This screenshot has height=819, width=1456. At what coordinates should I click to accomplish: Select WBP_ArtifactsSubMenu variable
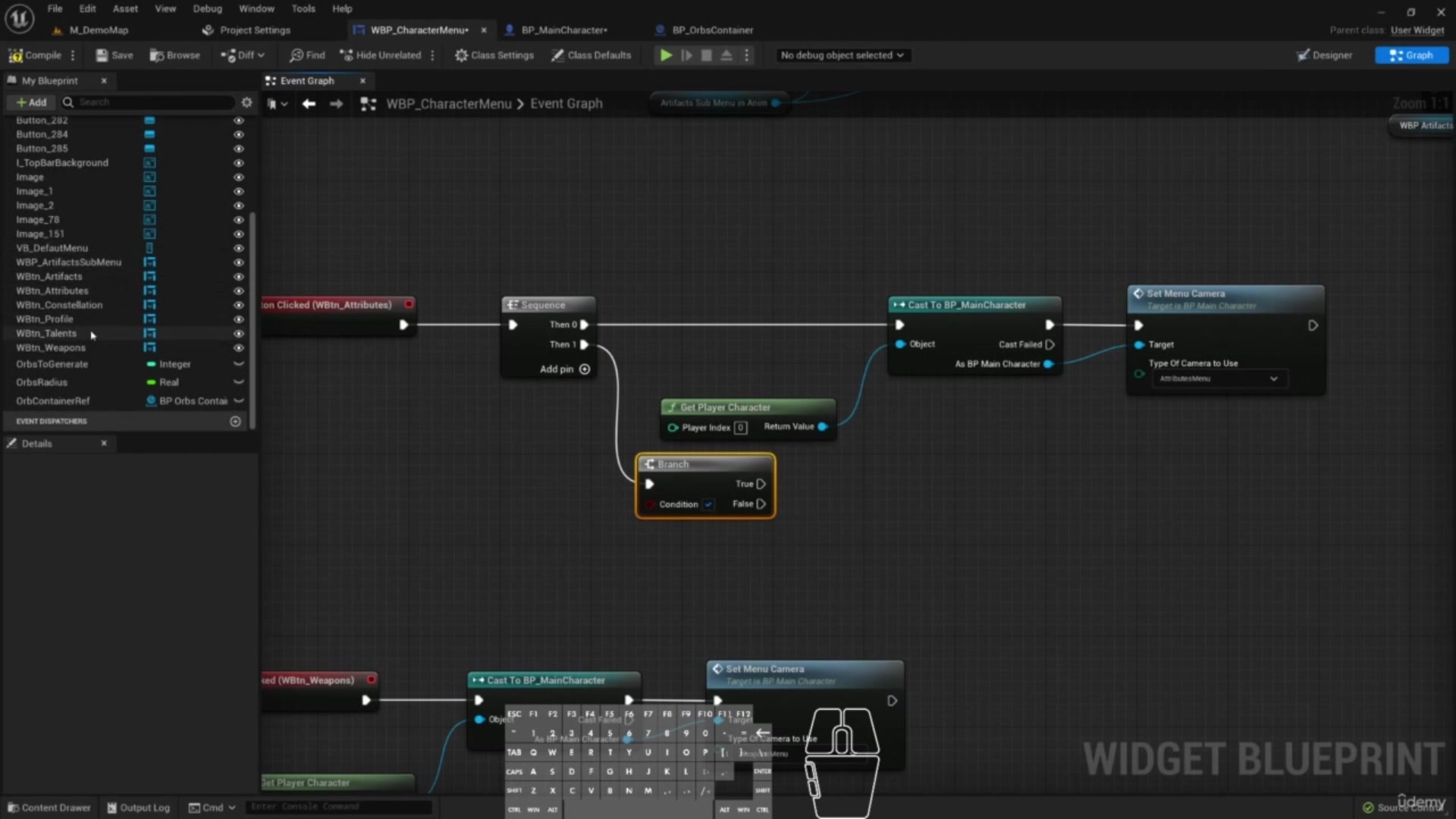(68, 262)
